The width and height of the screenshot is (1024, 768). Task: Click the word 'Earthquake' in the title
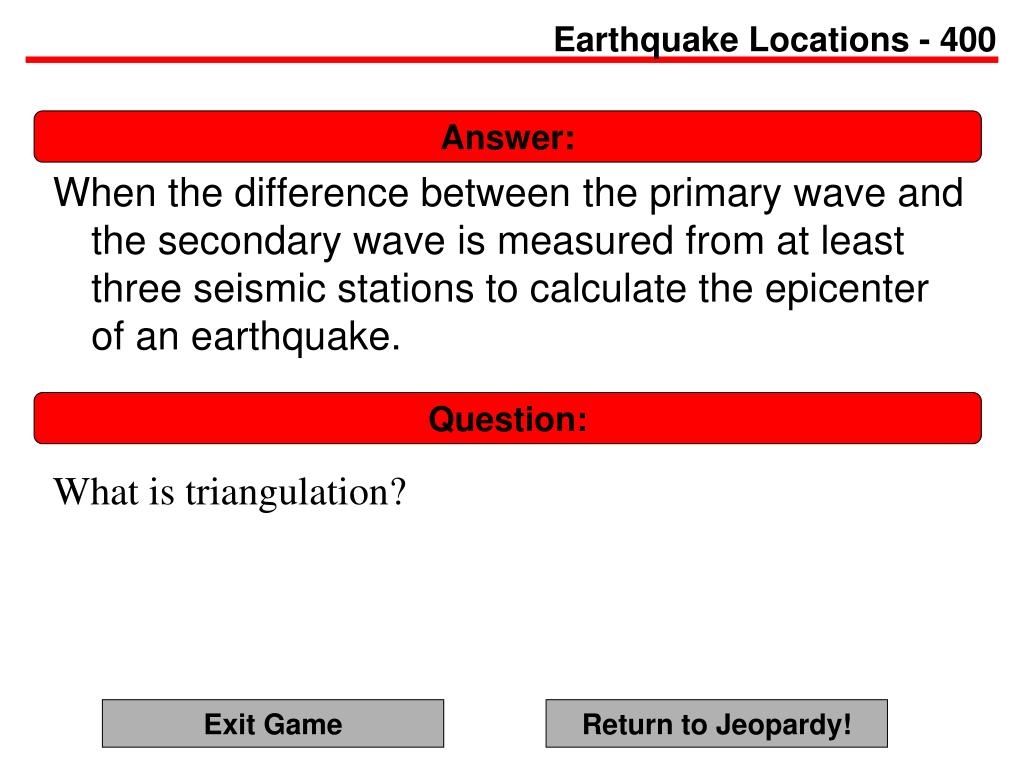[x=646, y=40]
